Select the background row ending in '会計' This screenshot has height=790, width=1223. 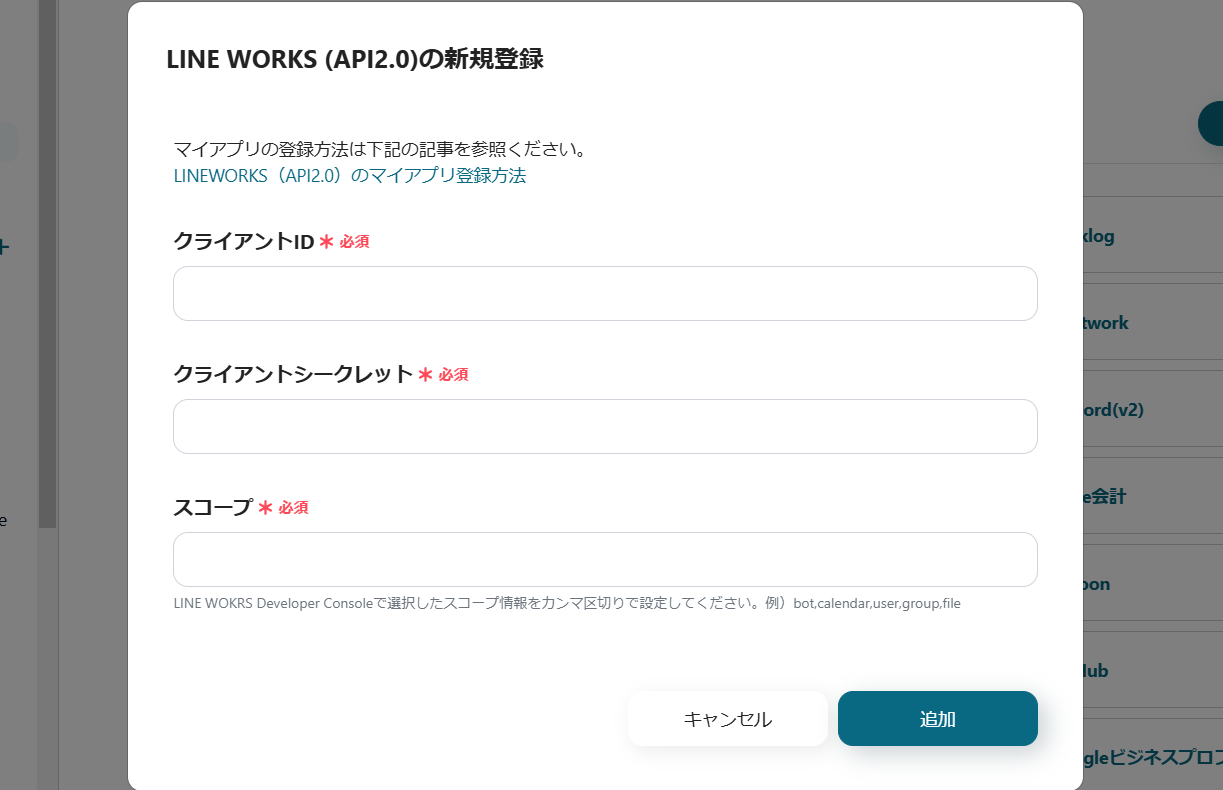(1153, 497)
